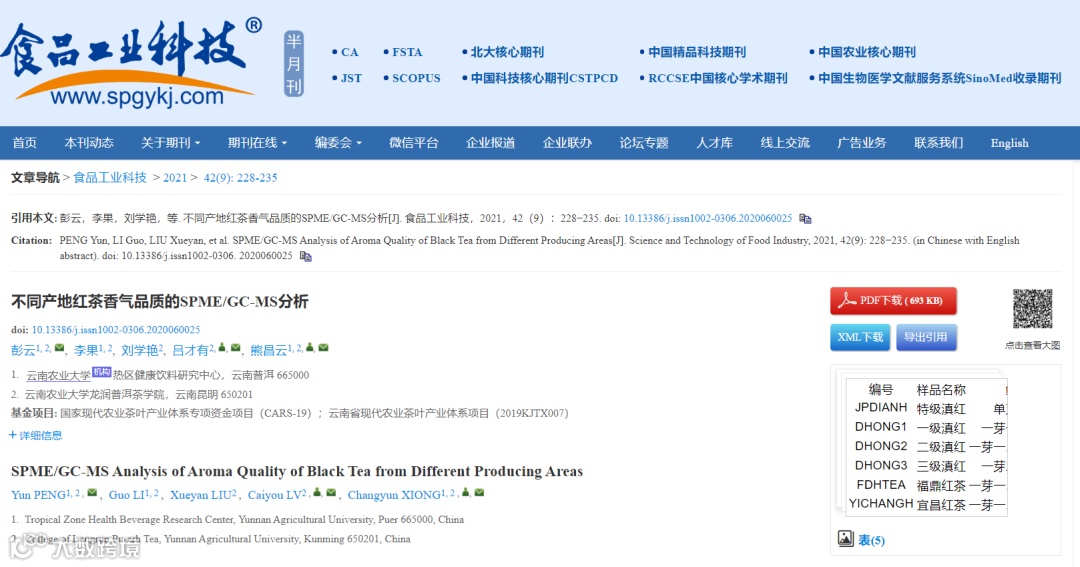The width and height of the screenshot is (1080, 567).
Task: Click the email icon next to Yun PENG
Action: point(92,493)
